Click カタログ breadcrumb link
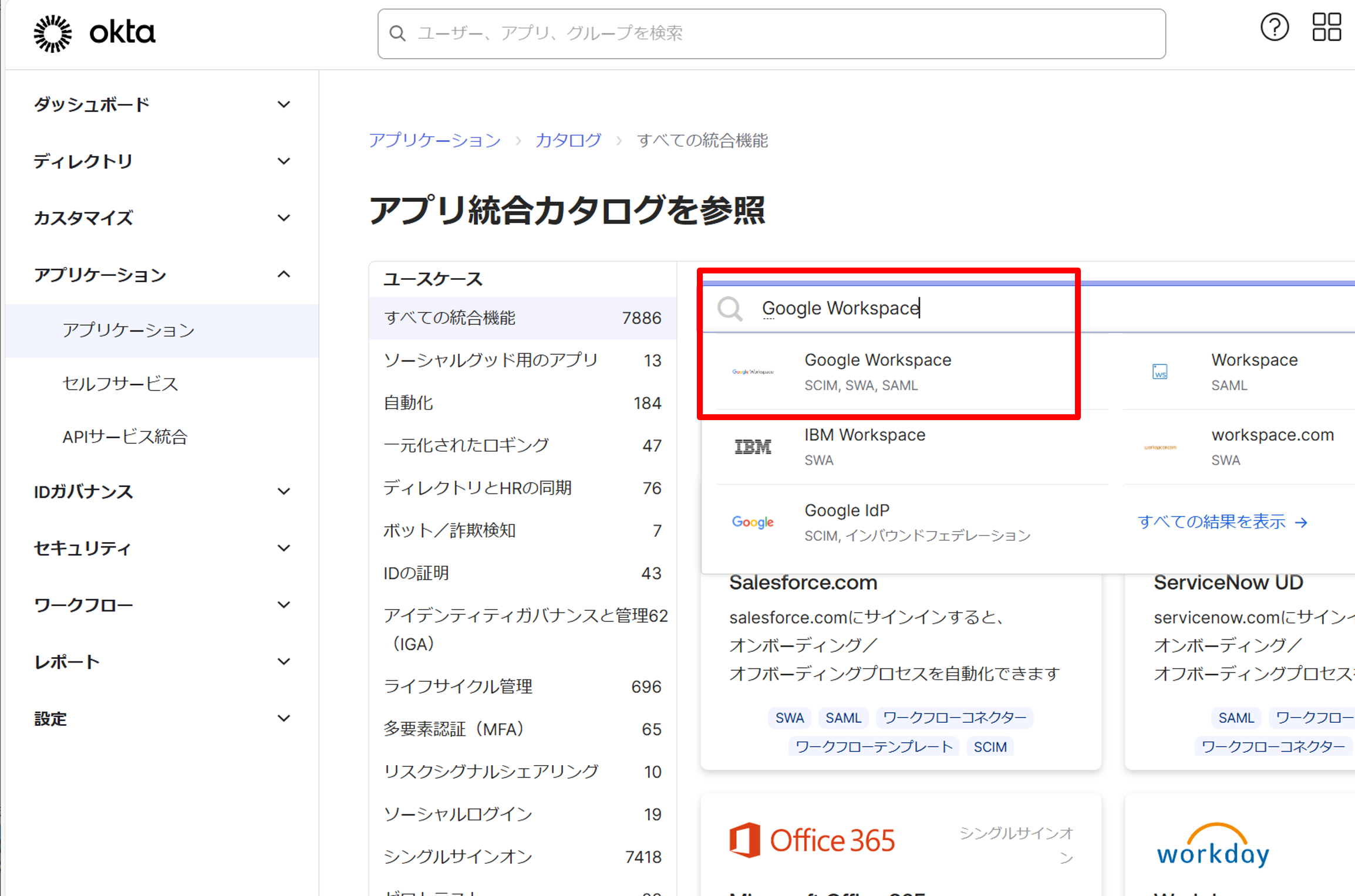This screenshot has height=896, width=1355. (x=568, y=141)
